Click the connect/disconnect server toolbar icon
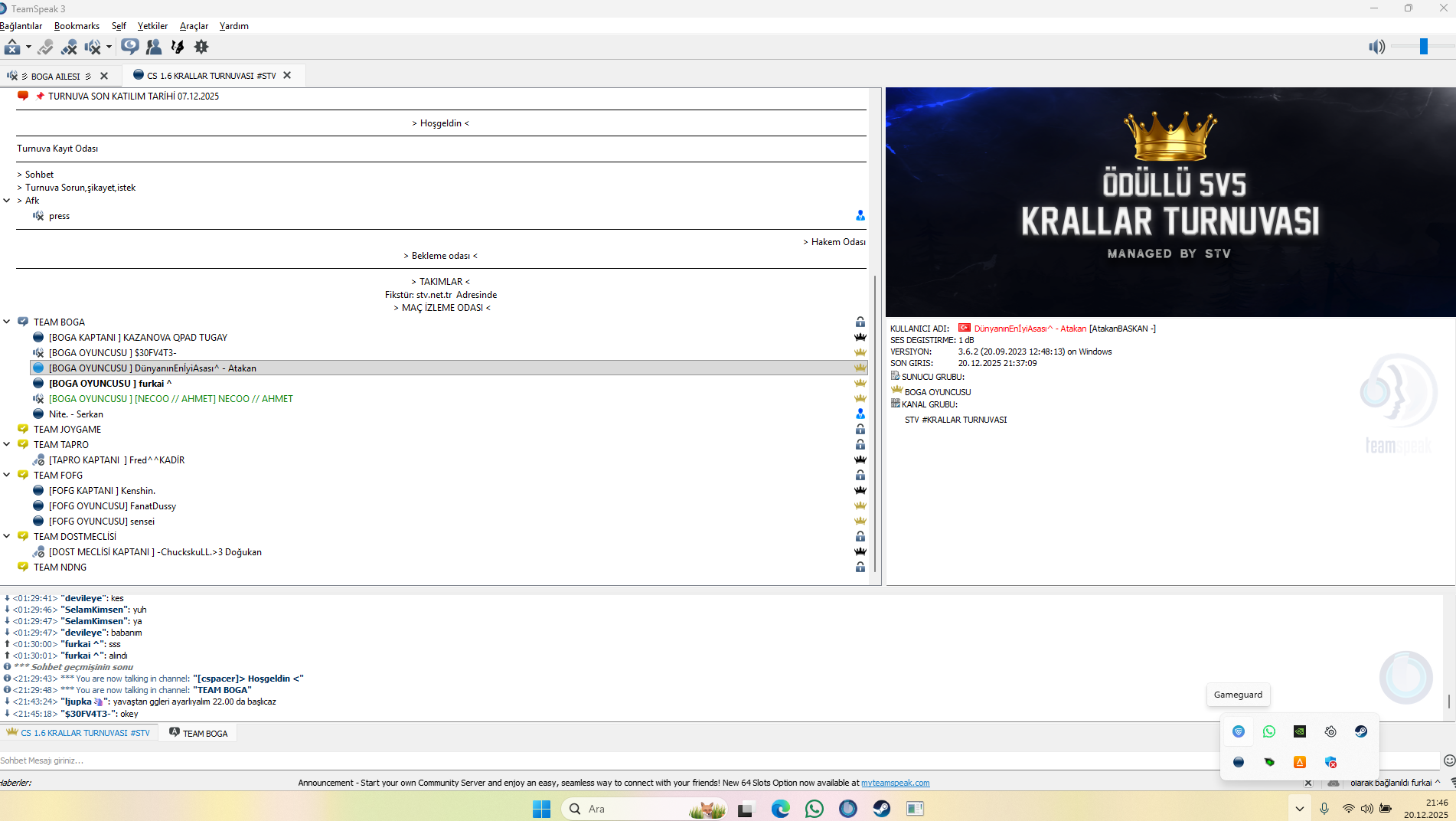This screenshot has width=1456, height=821. (12, 47)
